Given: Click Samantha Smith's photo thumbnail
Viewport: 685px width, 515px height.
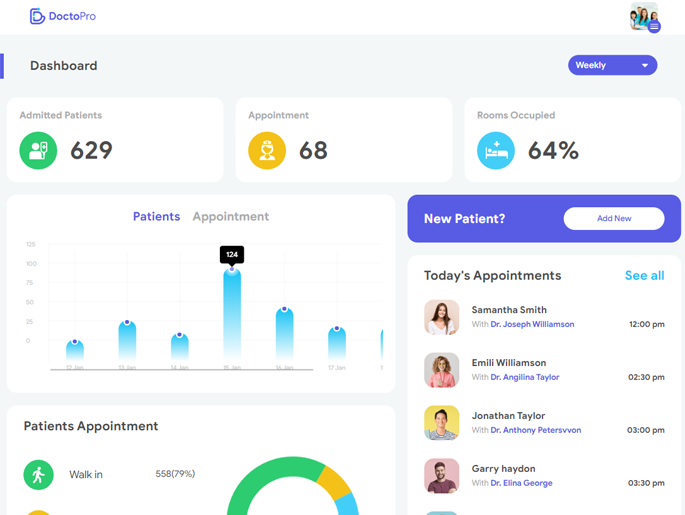Looking at the screenshot, I should pos(442,317).
